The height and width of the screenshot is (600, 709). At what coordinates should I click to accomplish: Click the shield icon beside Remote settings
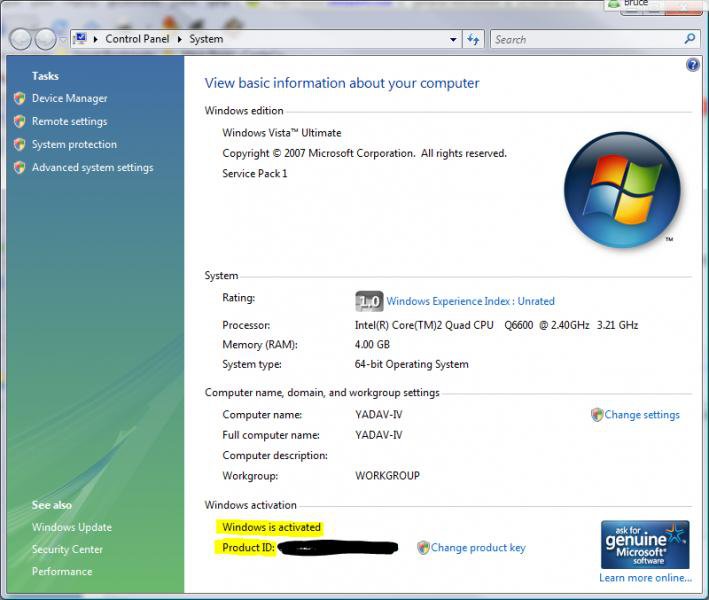[x=19, y=121]
